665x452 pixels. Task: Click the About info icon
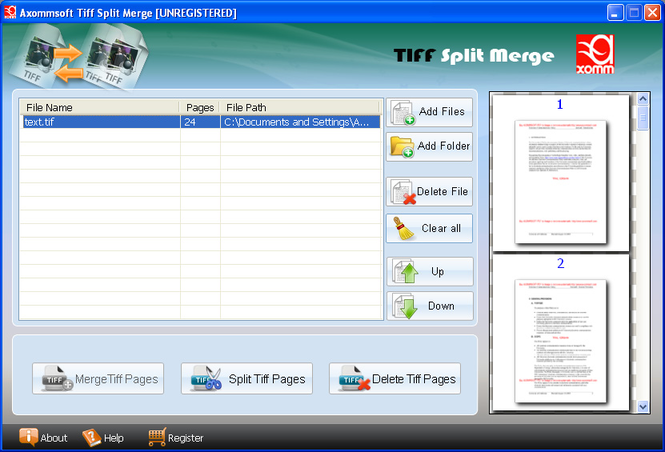click(x=28, y=437)
